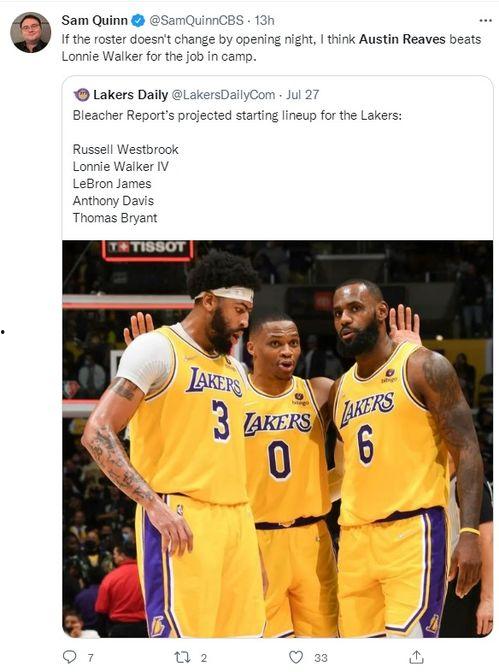Click the Sam Quinn display name
The height and width of the screenshot is (672, 499).
95,20
